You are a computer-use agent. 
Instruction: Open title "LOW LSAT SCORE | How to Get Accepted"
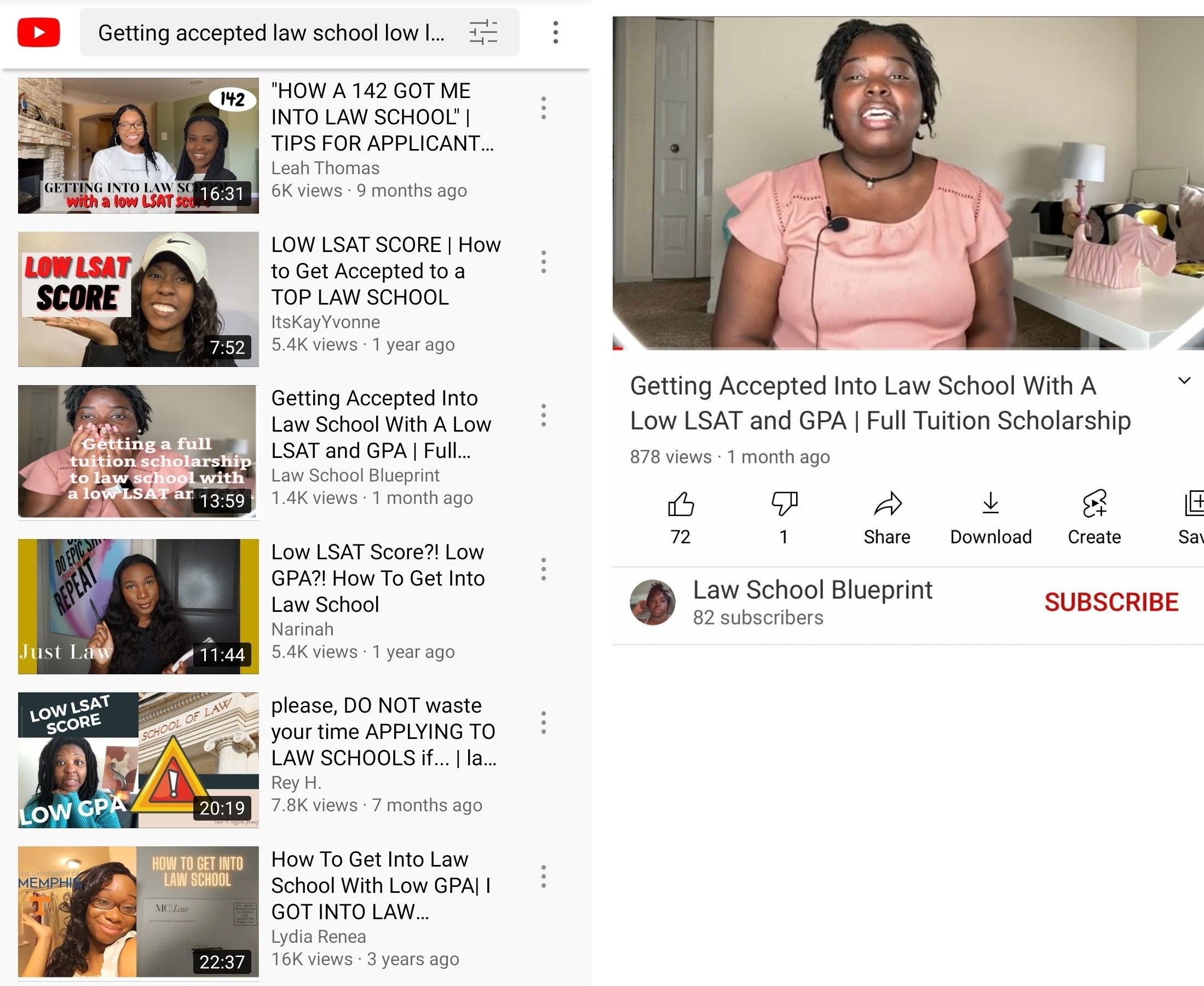coord(386,271)
